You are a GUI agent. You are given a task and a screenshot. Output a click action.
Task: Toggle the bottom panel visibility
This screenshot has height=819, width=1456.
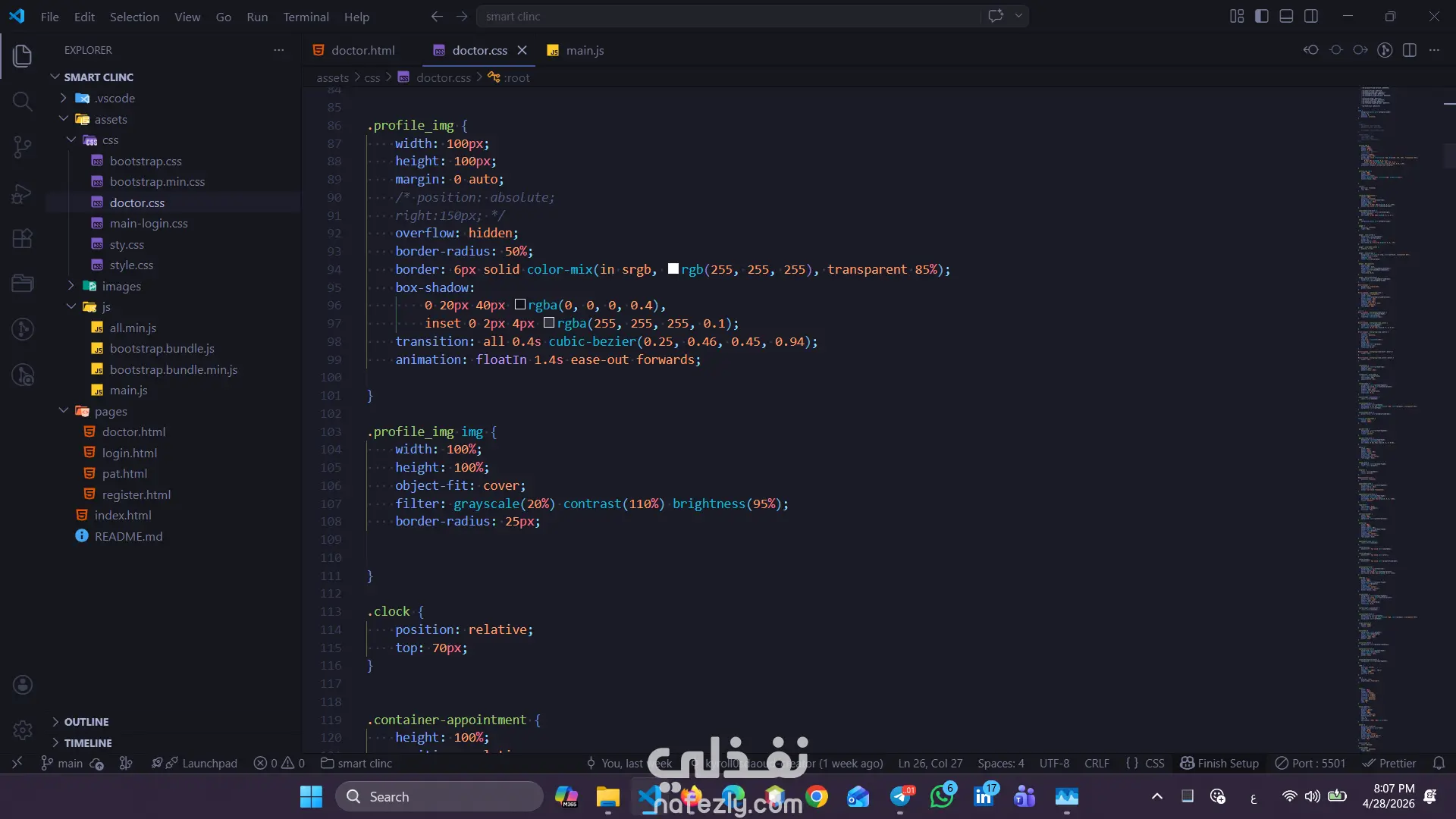[x=1286, y=16]
